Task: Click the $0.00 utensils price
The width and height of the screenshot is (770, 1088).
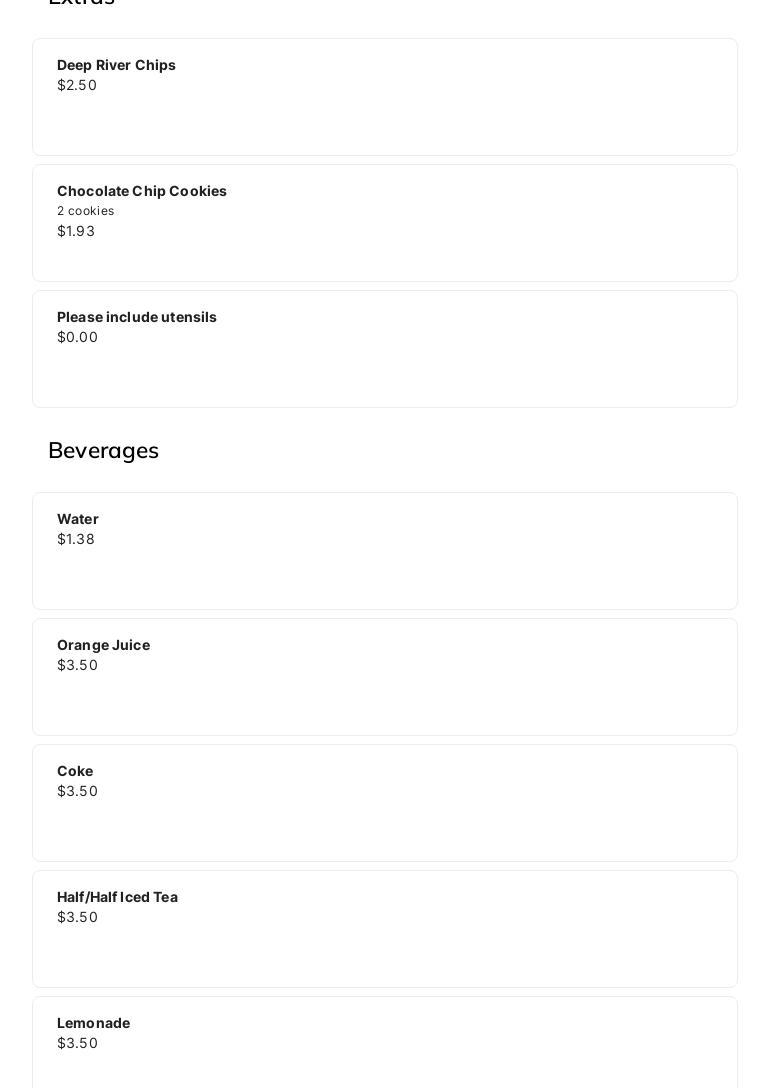Action: tap(78, 337)
